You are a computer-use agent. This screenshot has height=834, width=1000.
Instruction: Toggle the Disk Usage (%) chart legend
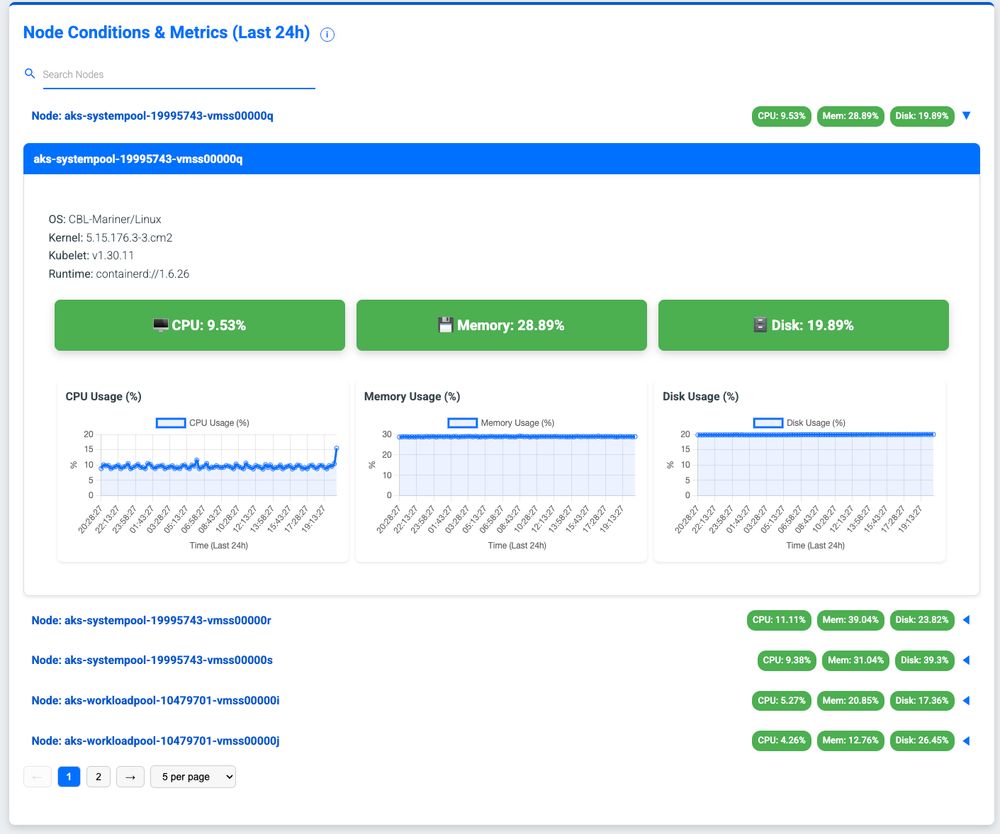tap(800, 423)
